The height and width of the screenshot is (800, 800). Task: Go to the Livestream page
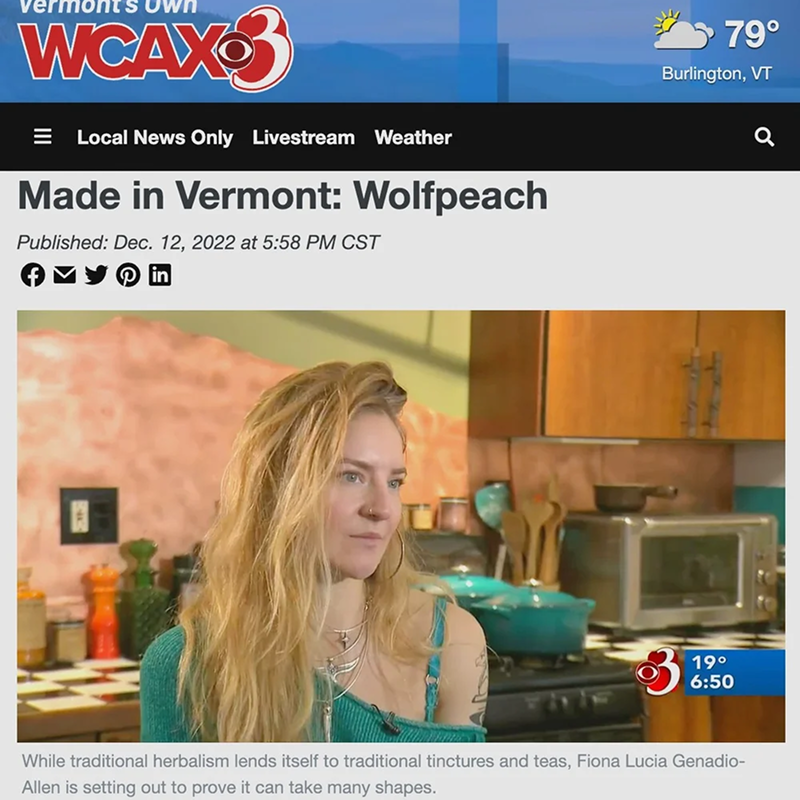304,137
